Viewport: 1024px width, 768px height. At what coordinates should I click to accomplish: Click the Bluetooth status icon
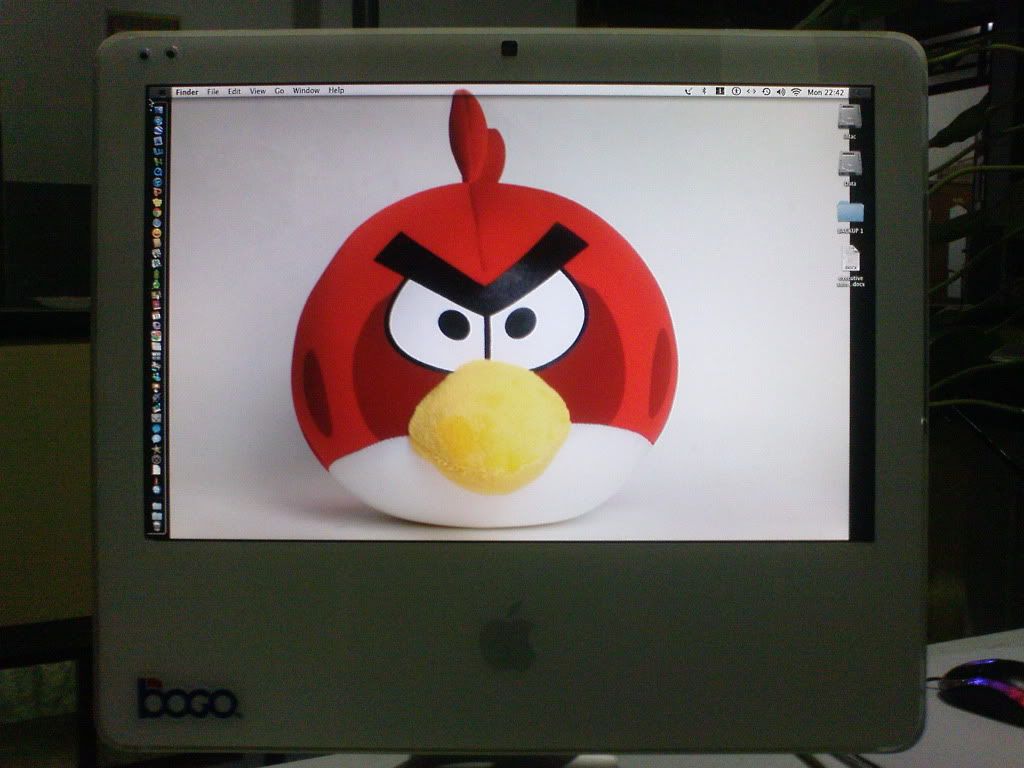tap(704, 92)
